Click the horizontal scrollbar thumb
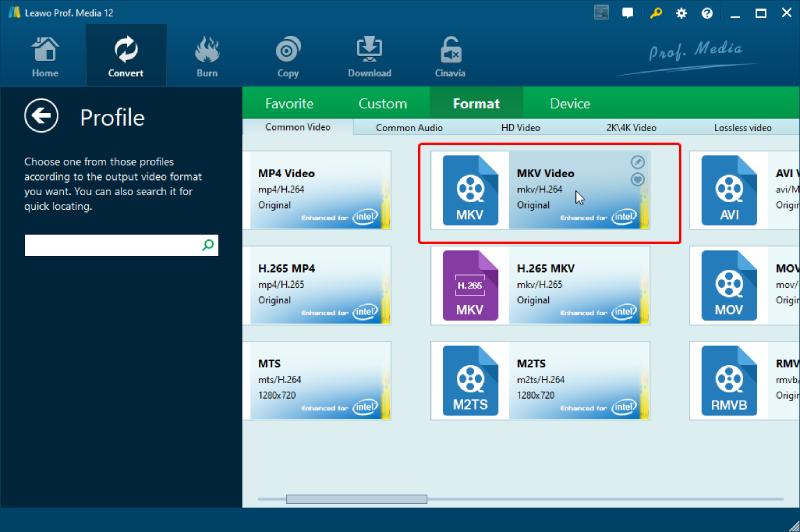This screenshot has width=800, height=532. [x=357, y=499]
